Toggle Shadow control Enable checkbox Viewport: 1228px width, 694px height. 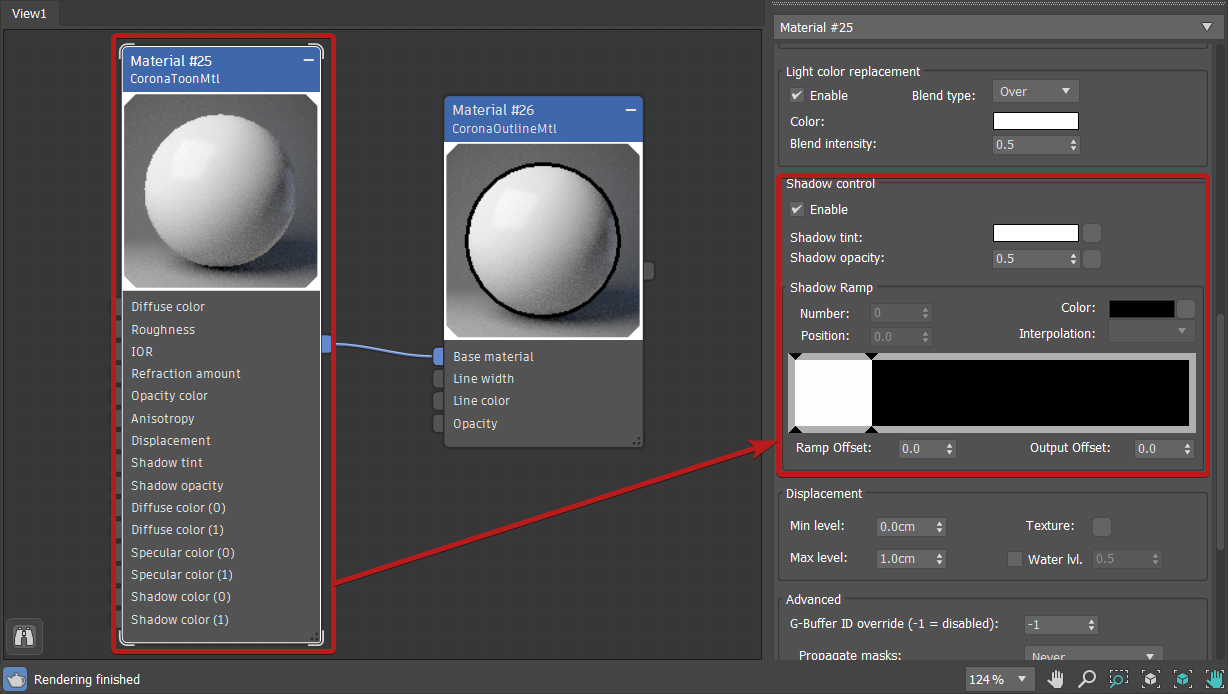(797, 209)
